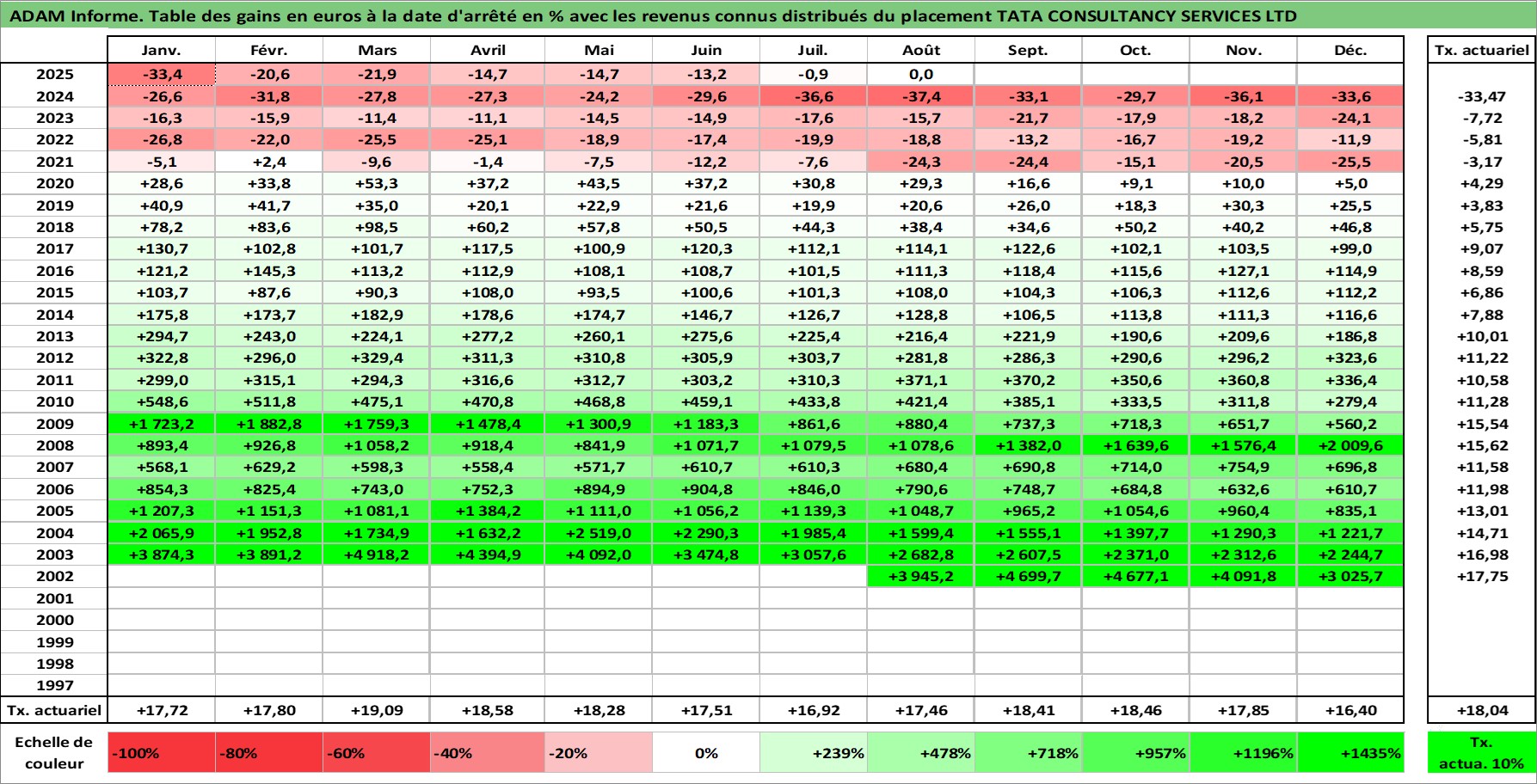Select cell with value +904,8

point(706,489)
